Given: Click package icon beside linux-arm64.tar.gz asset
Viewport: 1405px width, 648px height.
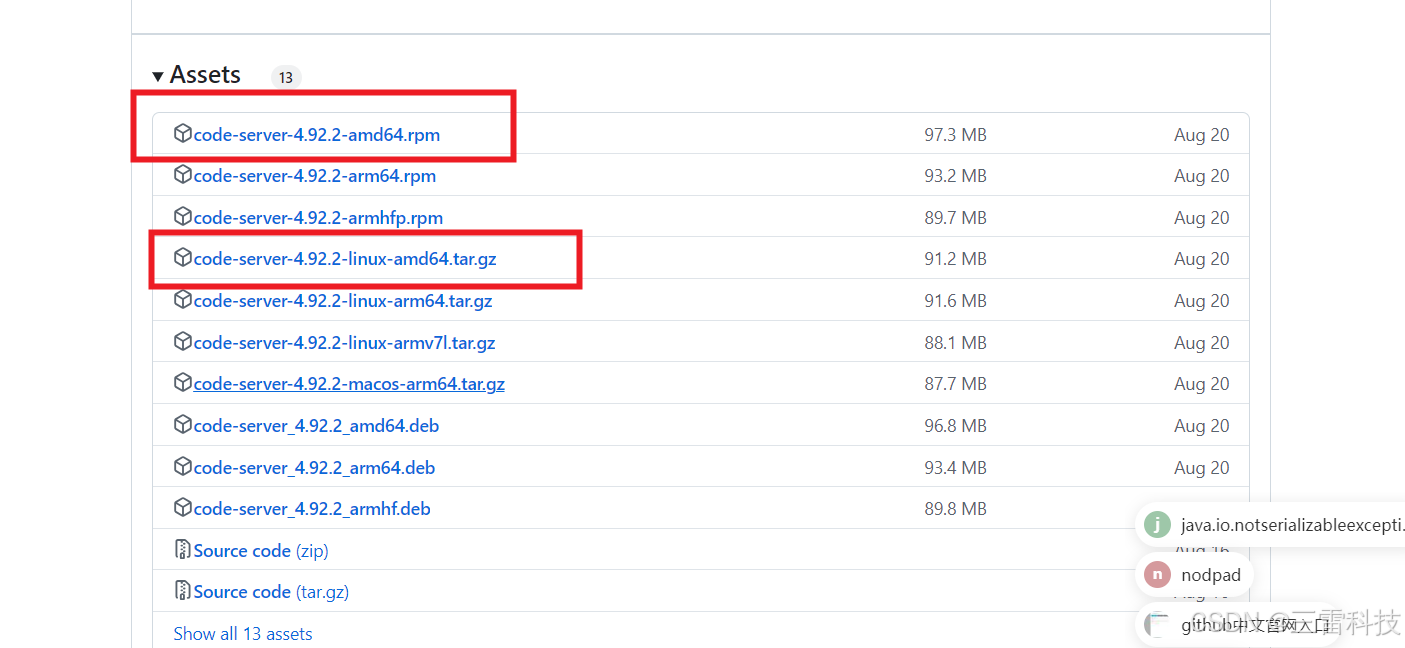Looking at the screenshot, I should [x=182, y=300].
